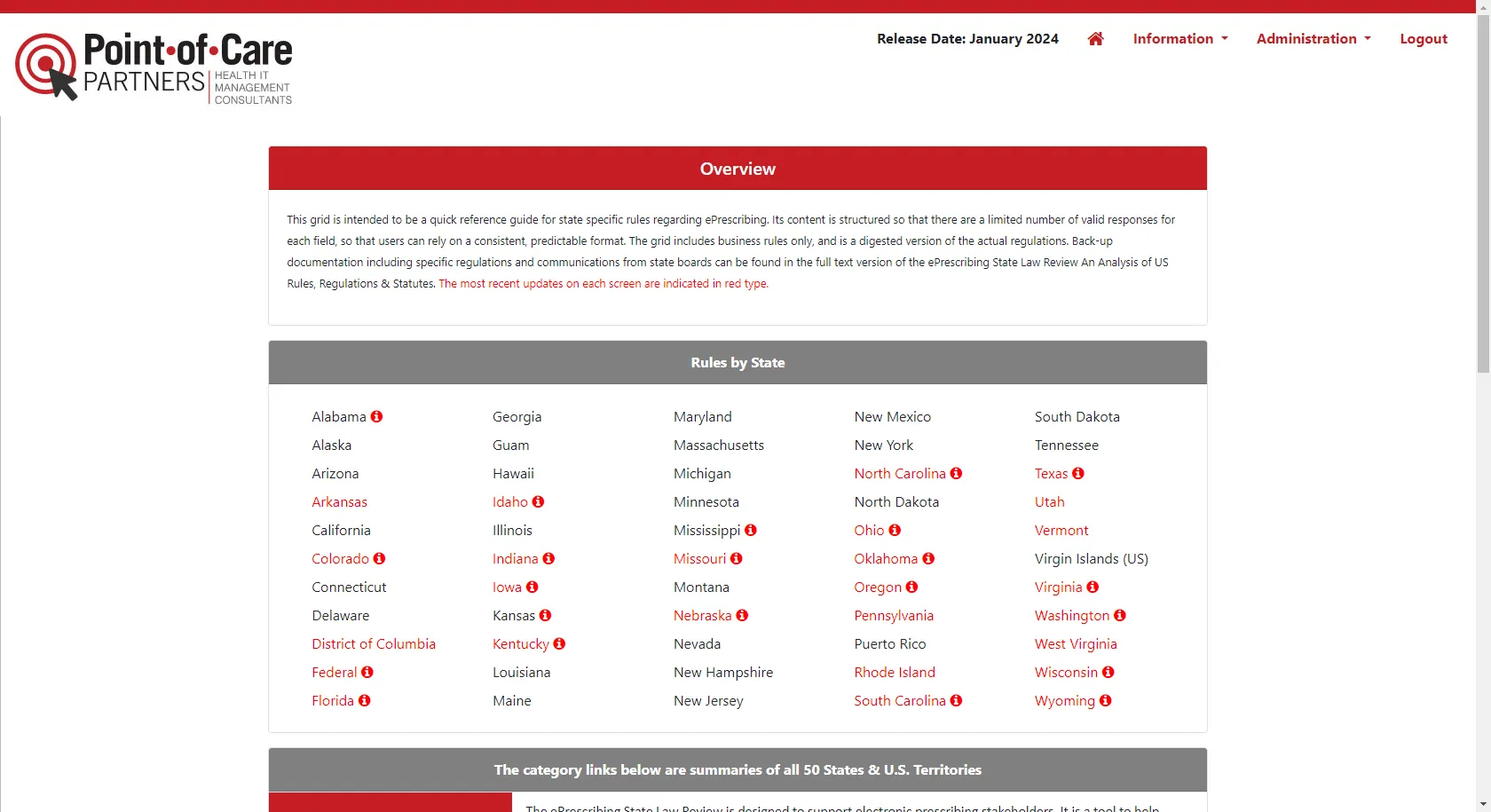
Task: Click the info icon beside Oregon
Action: click(911, 587)
